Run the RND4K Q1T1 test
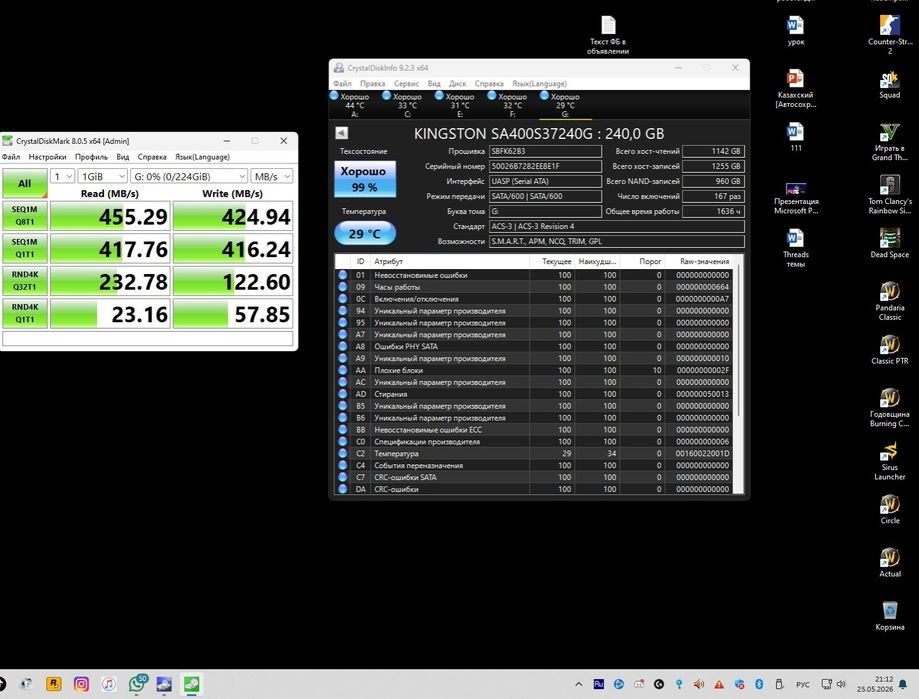Image resolution: width=919 pixels, height=699 pixels. point(25,313)
